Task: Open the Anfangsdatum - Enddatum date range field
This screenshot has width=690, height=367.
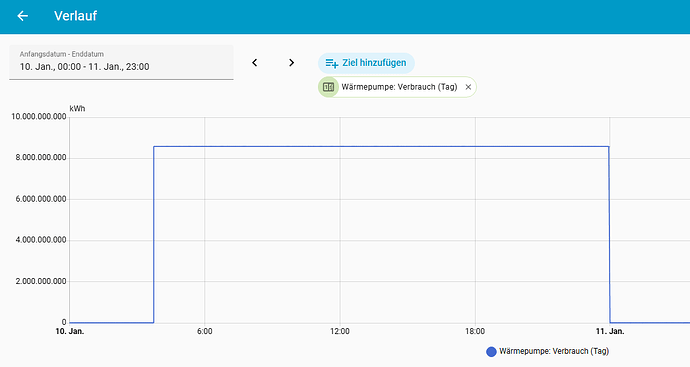Action: tap(121, 62)
